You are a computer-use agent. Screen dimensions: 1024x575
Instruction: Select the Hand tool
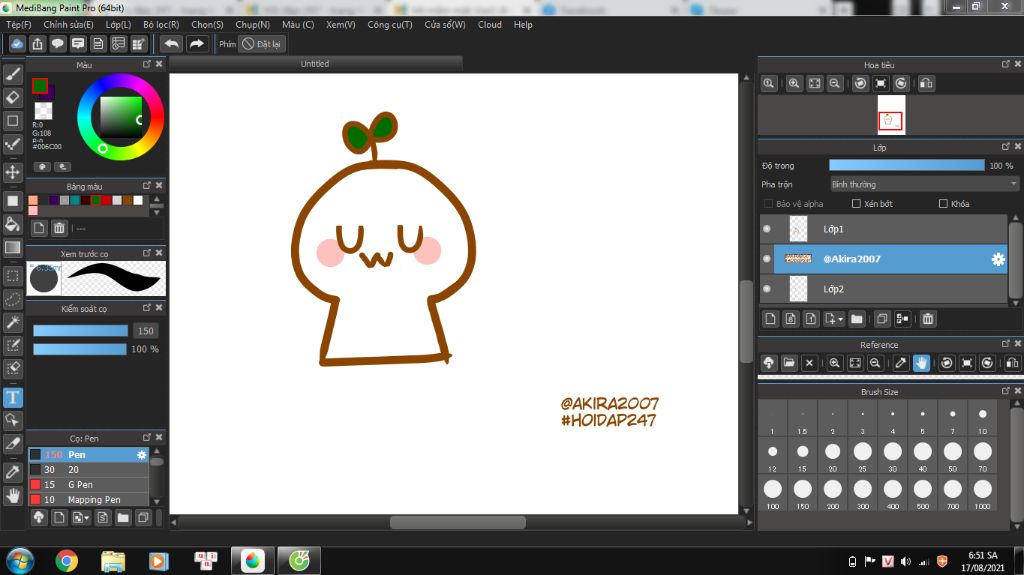[x=12, y=495]
